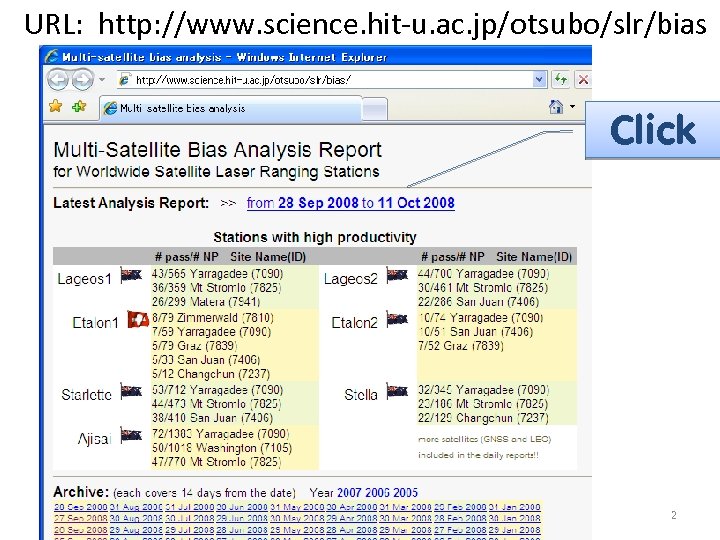
Task: Click the flag icon next to Starlette
Action: click(131, 391)
